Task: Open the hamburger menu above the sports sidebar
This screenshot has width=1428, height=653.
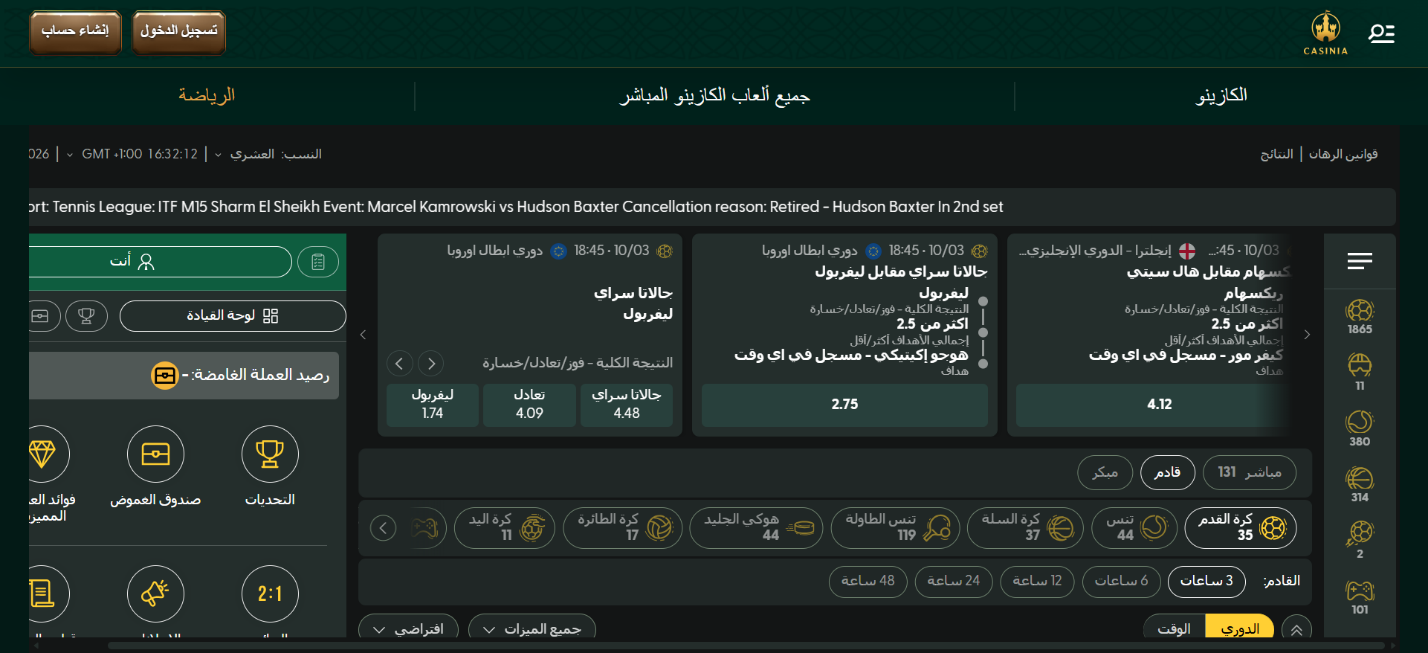Action: click(x=1359, y=261)
